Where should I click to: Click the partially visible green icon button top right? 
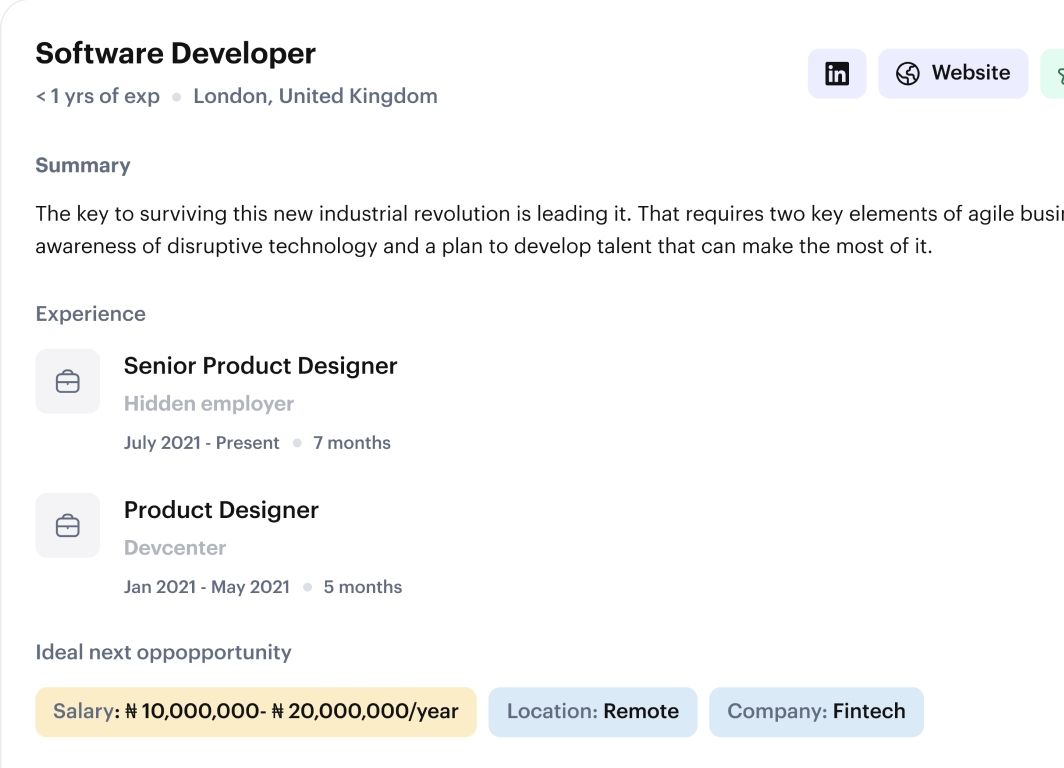(1056, 73)
